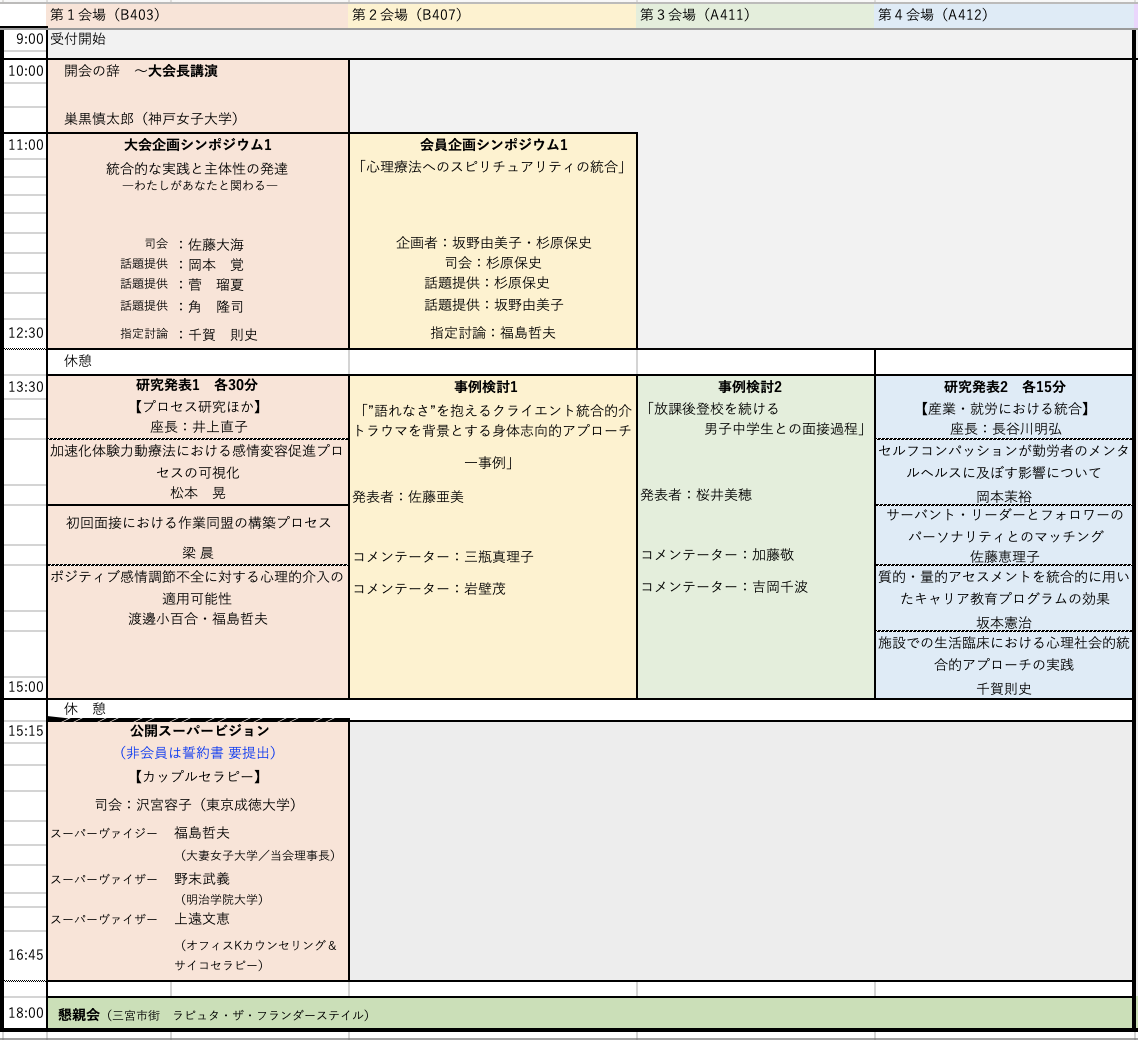Click the 事例検討1 session title
The height and width of the screenshot is (1040, 1138).
[x=493, y=387]
